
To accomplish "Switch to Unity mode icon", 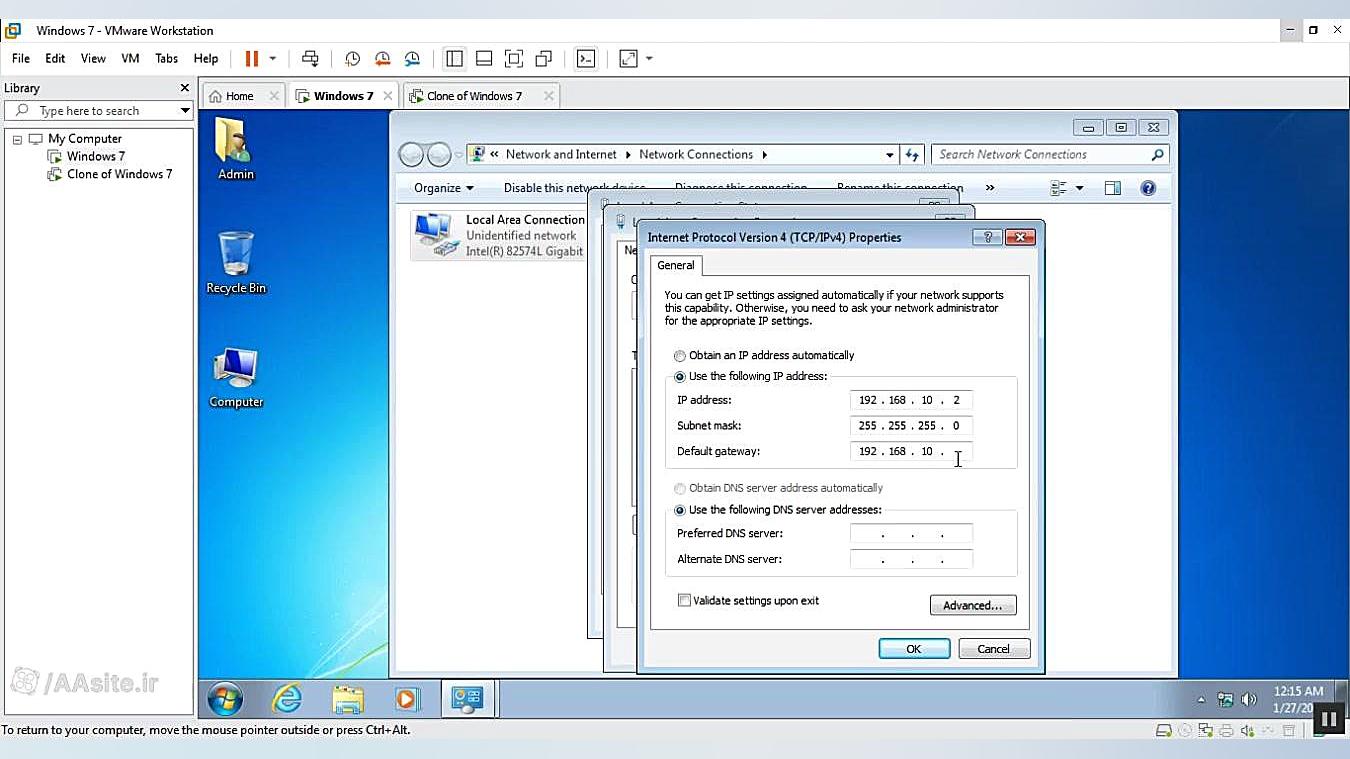I will (544, 59).
